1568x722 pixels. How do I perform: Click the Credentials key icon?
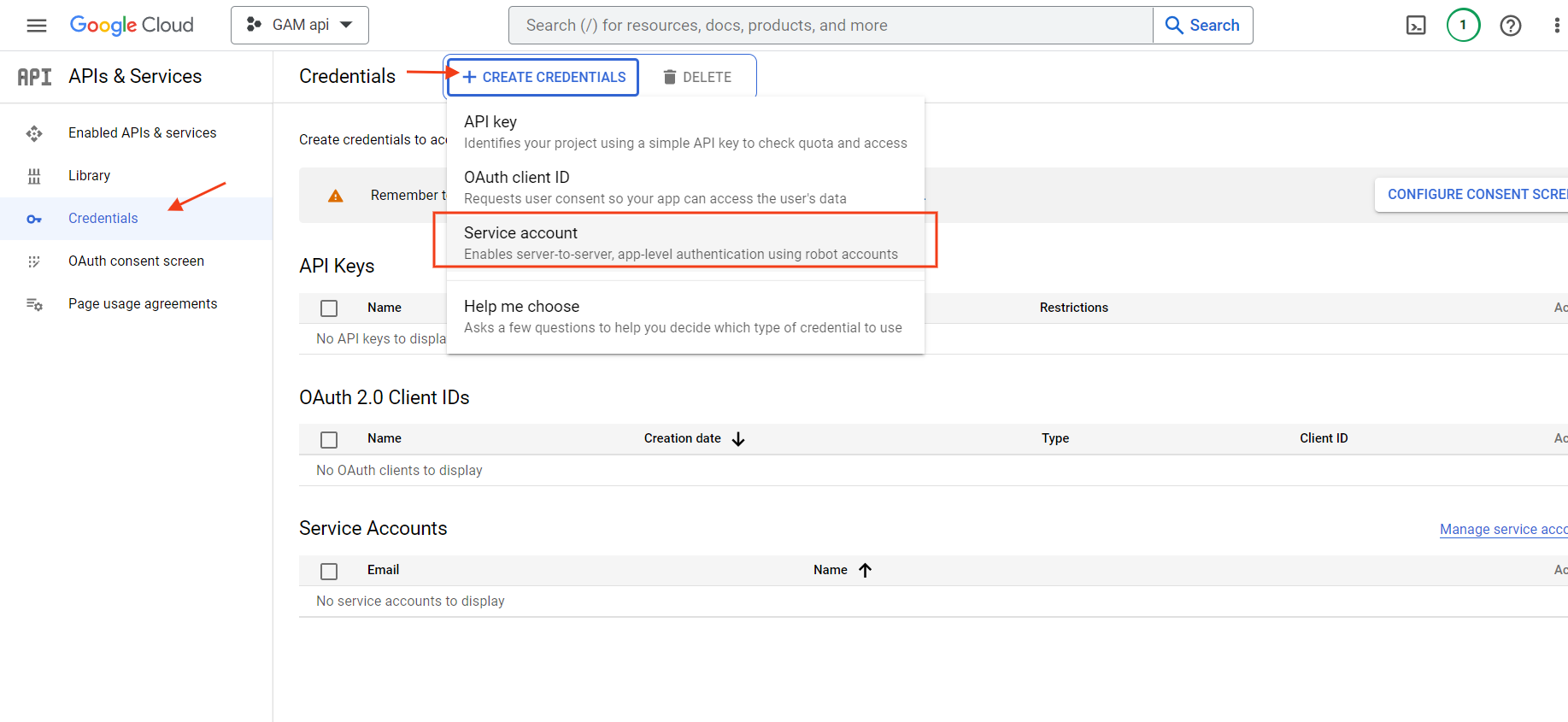click(x=34, y=220)
